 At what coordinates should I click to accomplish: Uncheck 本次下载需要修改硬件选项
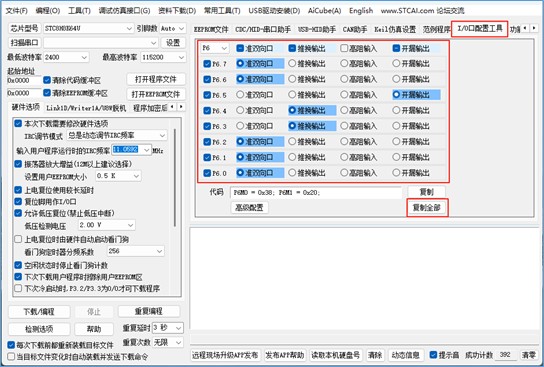pos(18,123)
